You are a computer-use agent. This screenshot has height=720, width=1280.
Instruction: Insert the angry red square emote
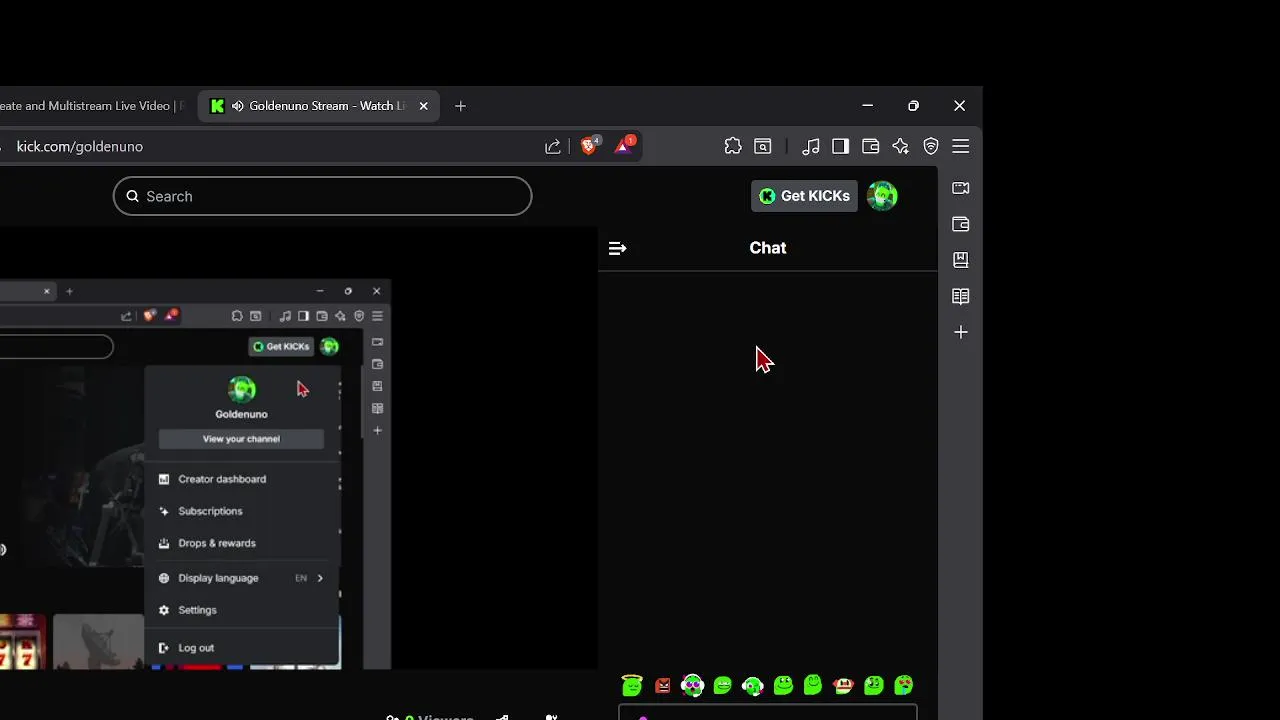663,685
